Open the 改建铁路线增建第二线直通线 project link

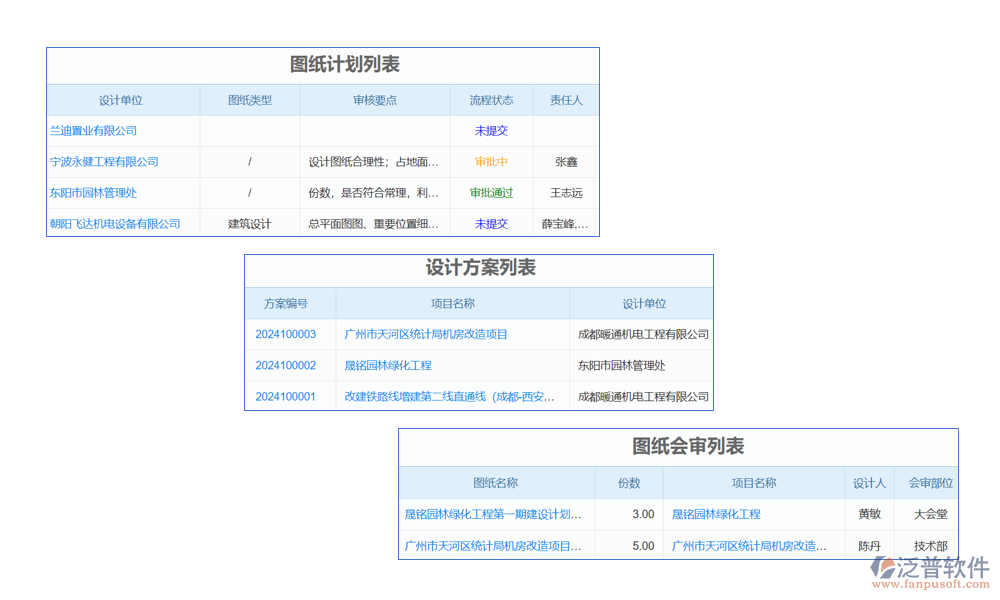click(450, 397)
